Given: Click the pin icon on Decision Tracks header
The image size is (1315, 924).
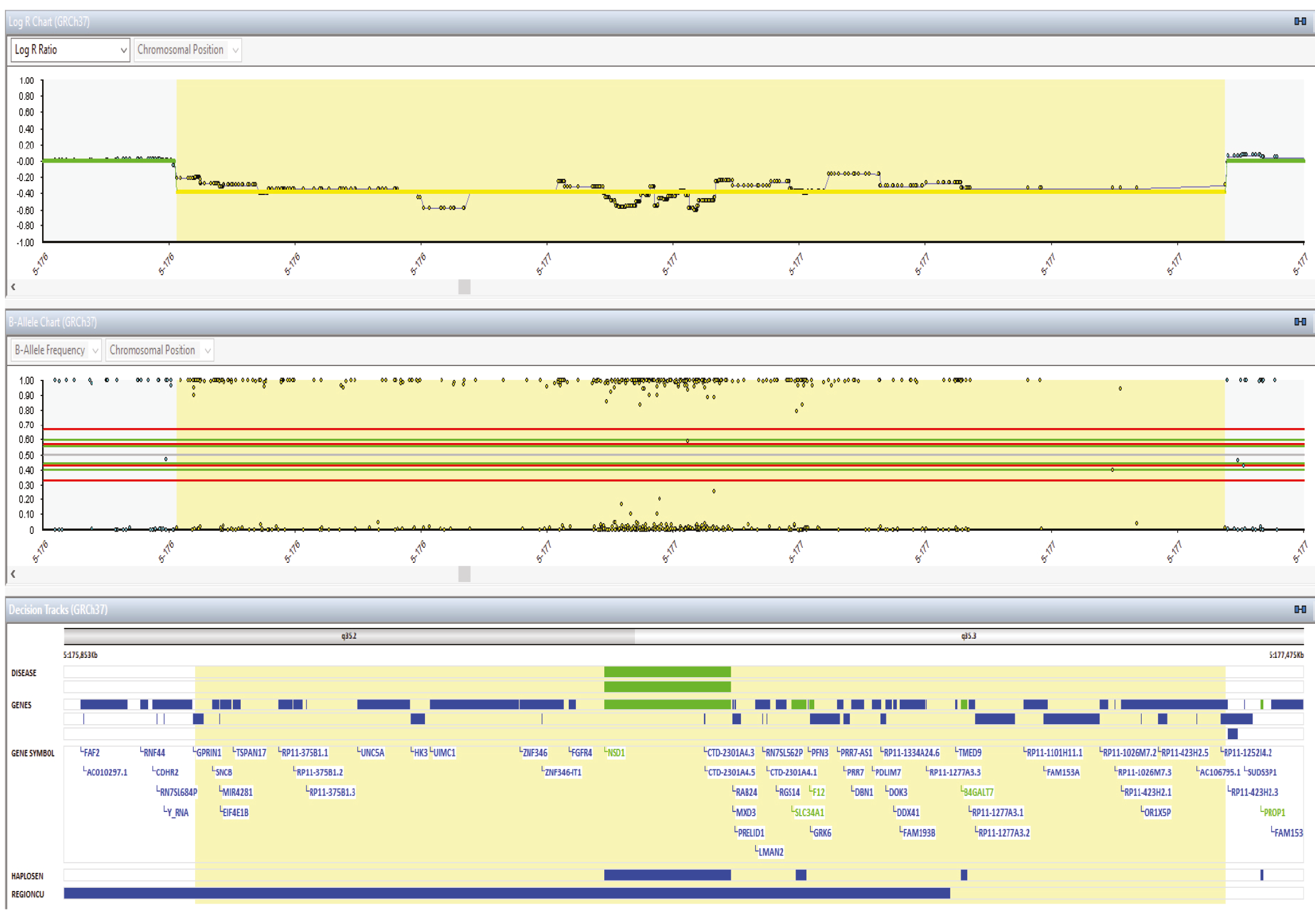Looking at the screenshot, I should (x=1300, y=609).
